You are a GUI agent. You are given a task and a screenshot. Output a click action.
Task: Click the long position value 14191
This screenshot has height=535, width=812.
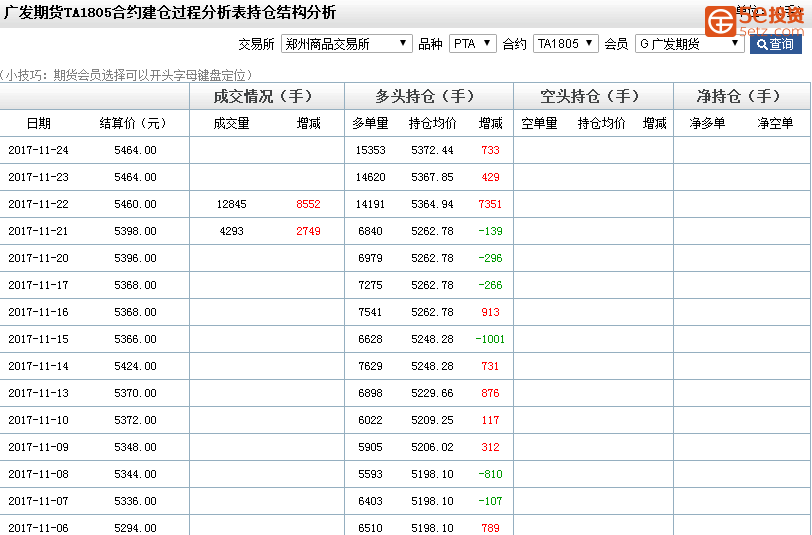tap(370, 204)
